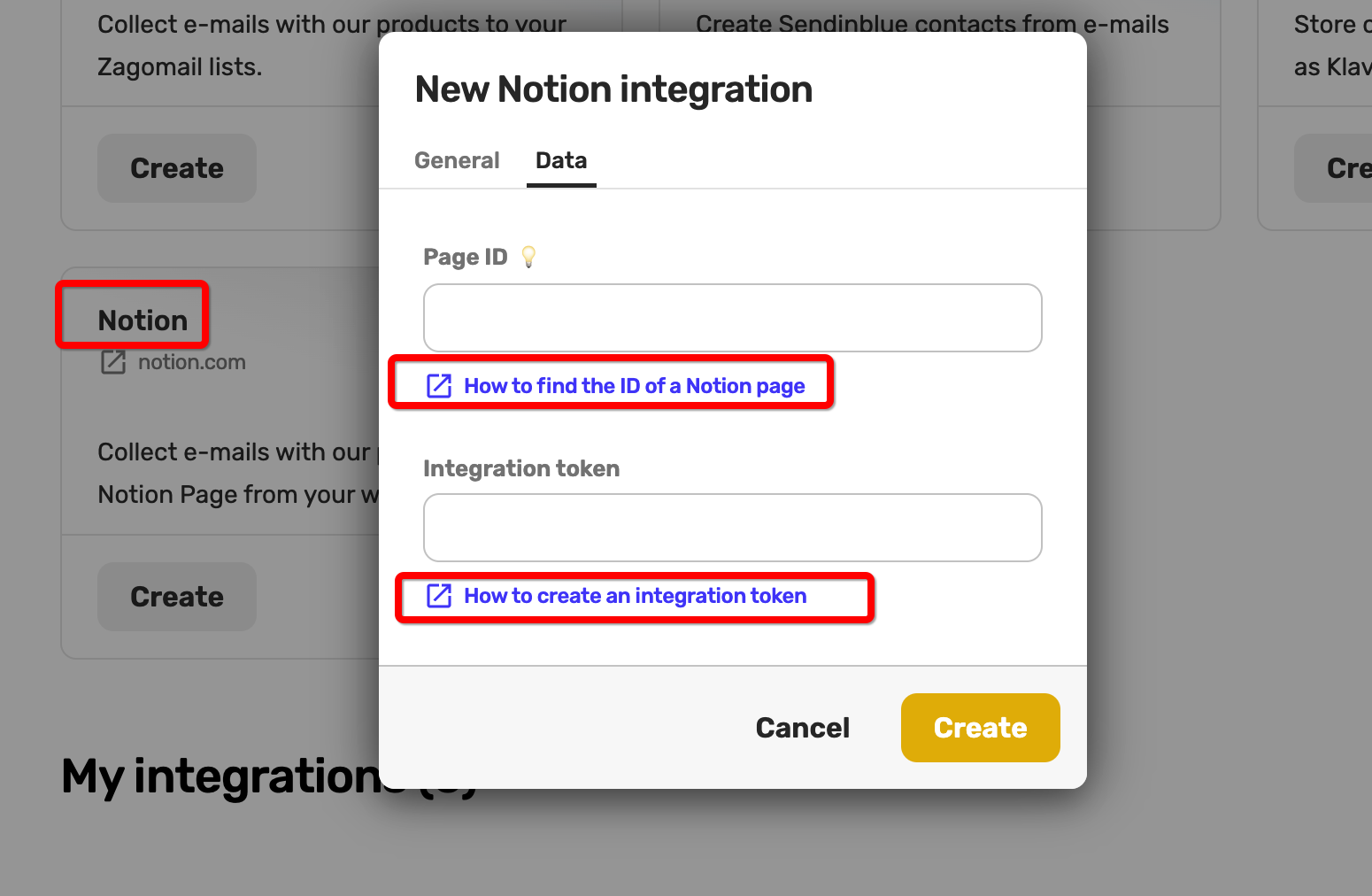This screenshot has height=896, width=1372.
Task: Click the Integration token field label
Action: (x=521, y=468)
